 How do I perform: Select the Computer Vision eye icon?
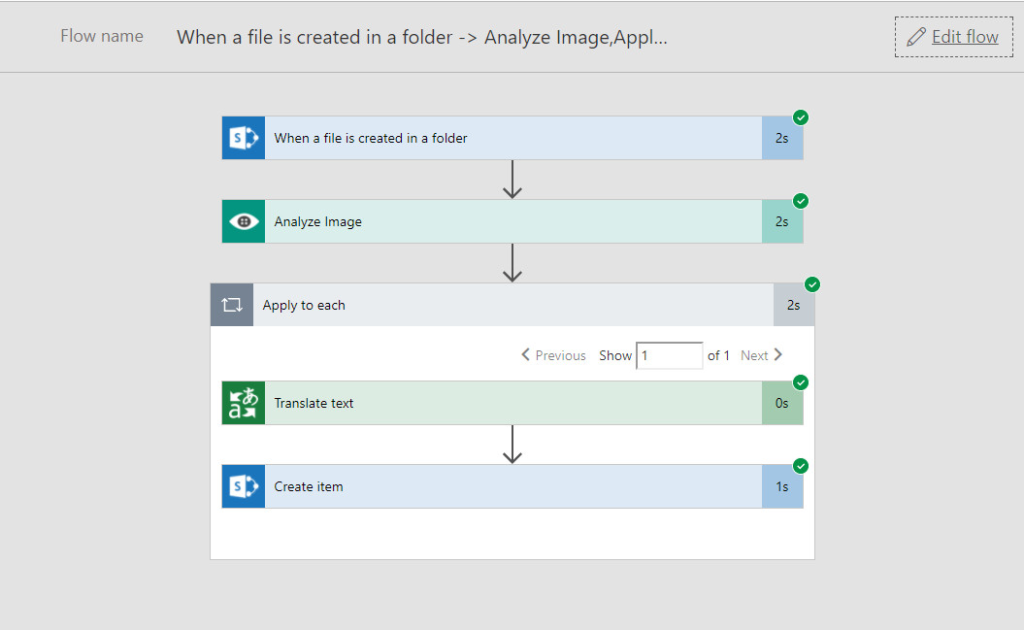[241, 221]
